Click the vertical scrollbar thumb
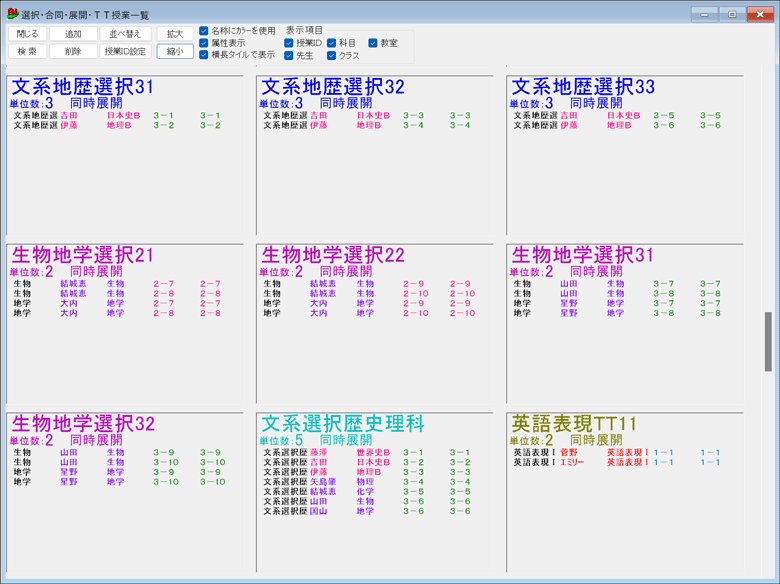Screen dimensions: 780x584 (768, 341)
